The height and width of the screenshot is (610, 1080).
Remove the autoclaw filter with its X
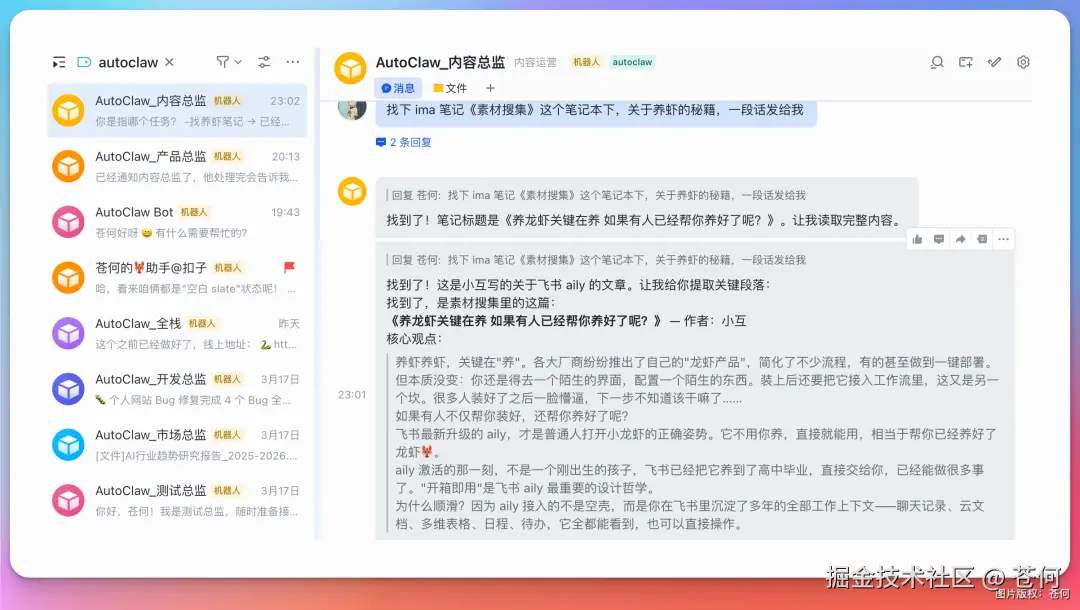(x=169, y=61)
